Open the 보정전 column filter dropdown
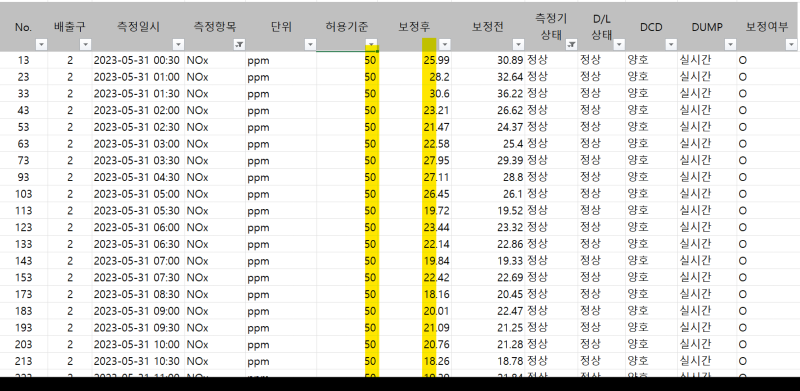The image size is (800, 391). tap(518, 45)
